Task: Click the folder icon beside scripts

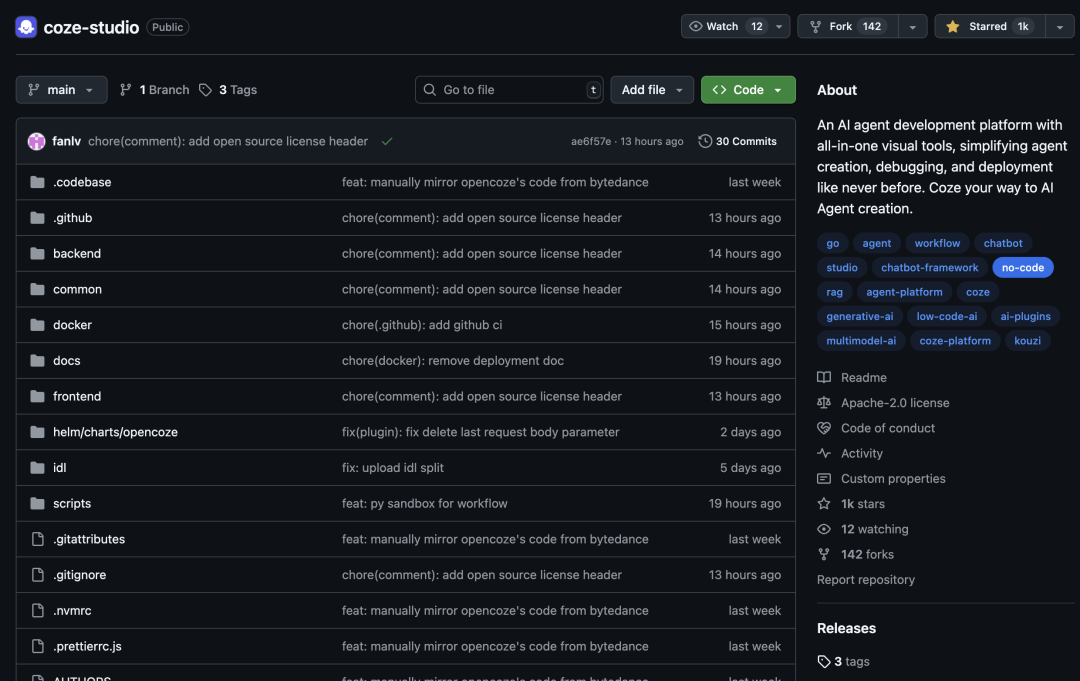Action: click(37, 503)
